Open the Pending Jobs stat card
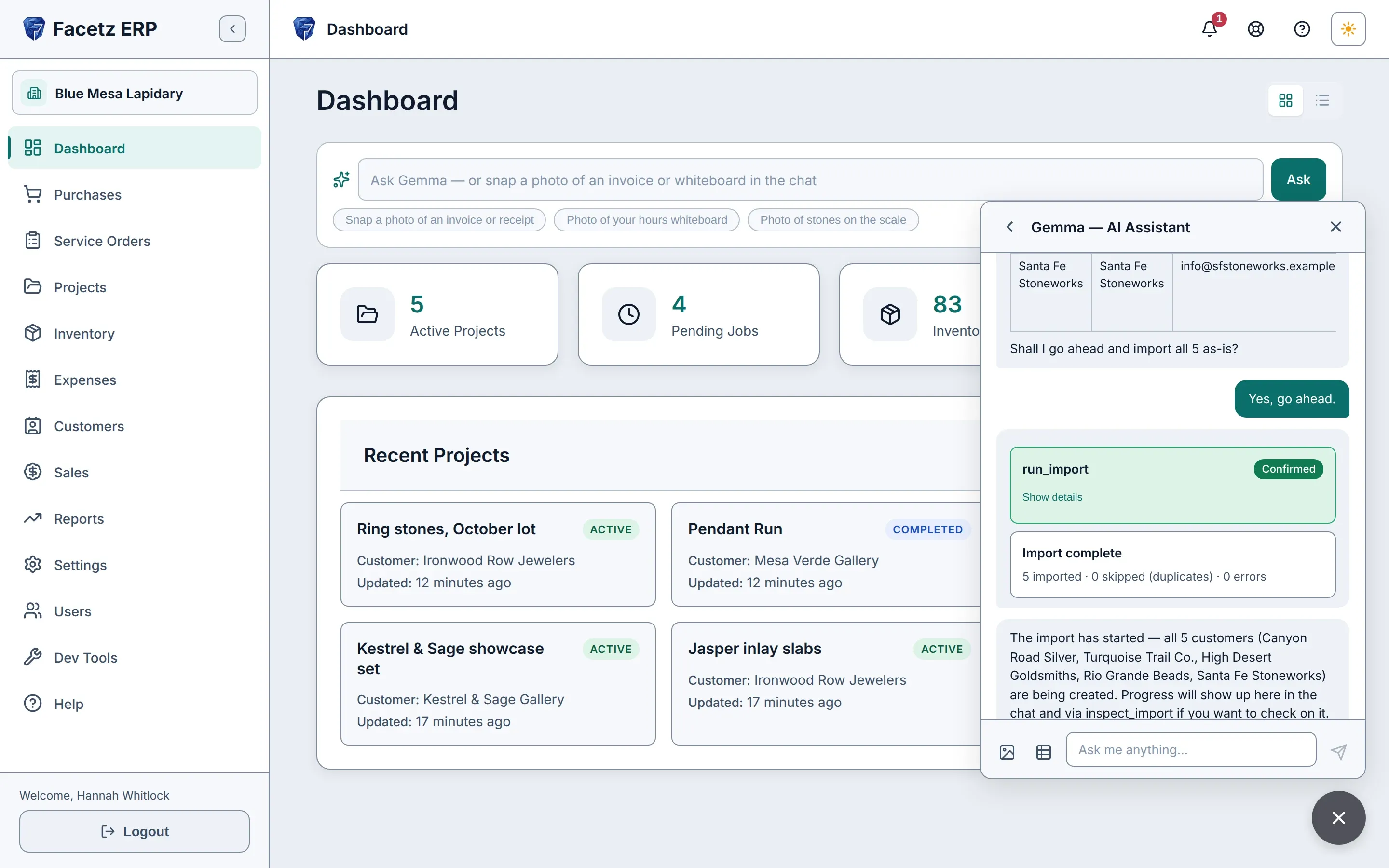The height and width of the screenshot is (868, 1389). click(x=698, y=314)
